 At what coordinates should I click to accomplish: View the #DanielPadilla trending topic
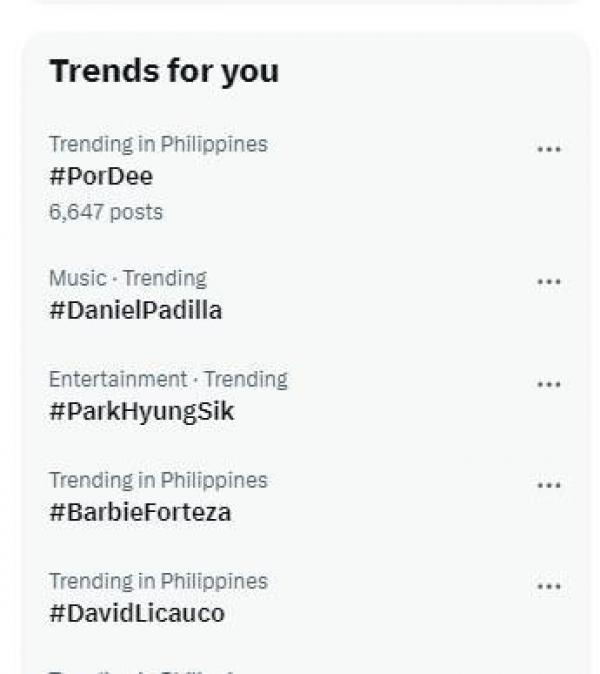click(135, 310)
